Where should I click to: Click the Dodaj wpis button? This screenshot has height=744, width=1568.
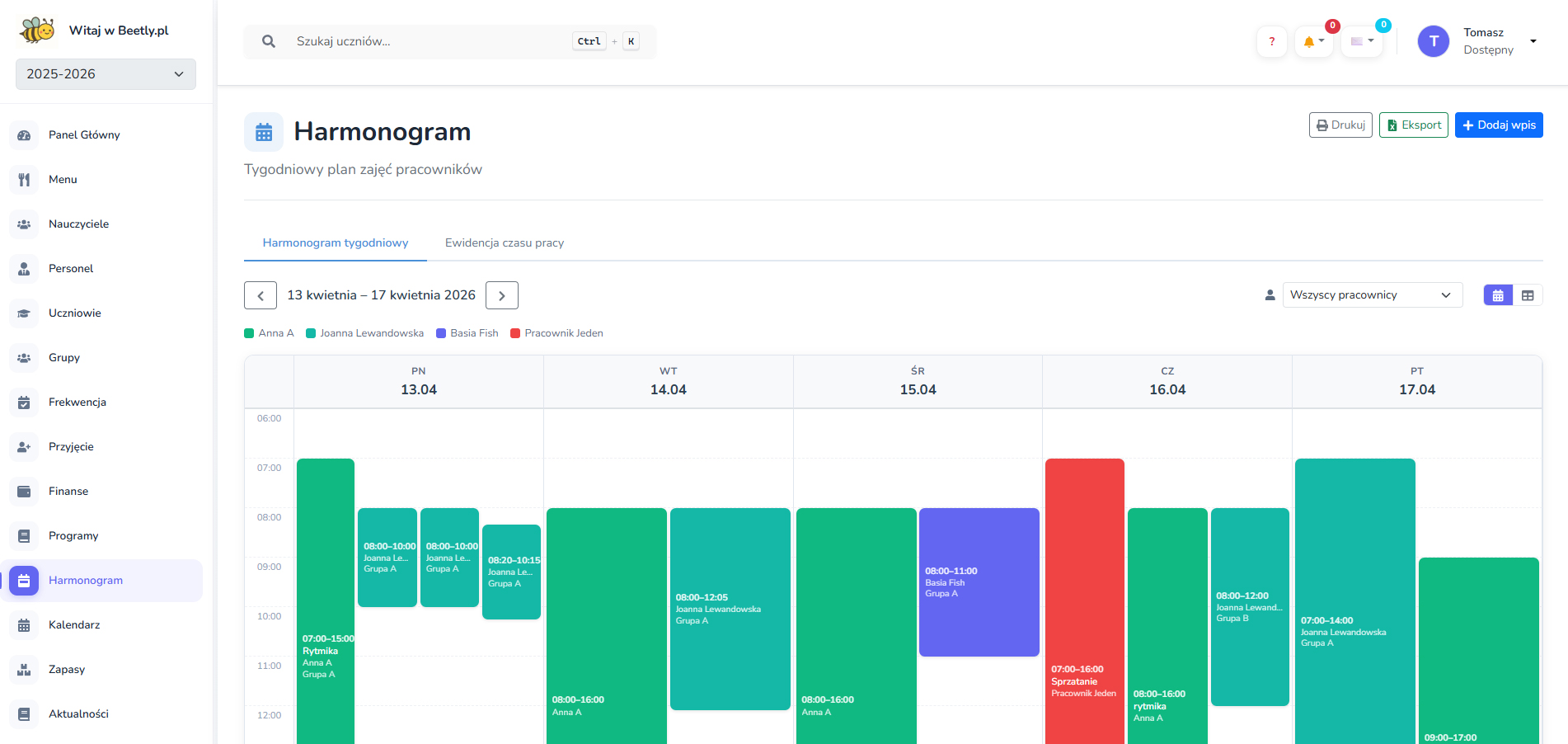(1498, 125)
